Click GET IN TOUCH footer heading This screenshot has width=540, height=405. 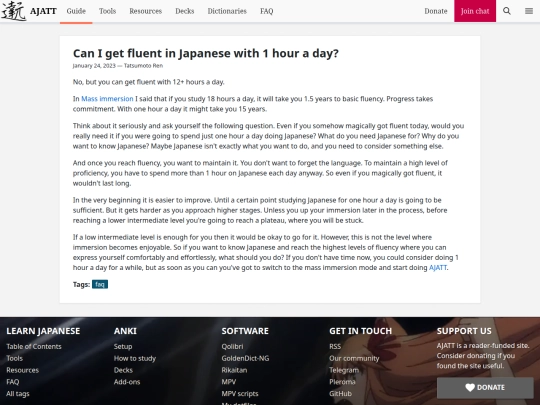360,331
